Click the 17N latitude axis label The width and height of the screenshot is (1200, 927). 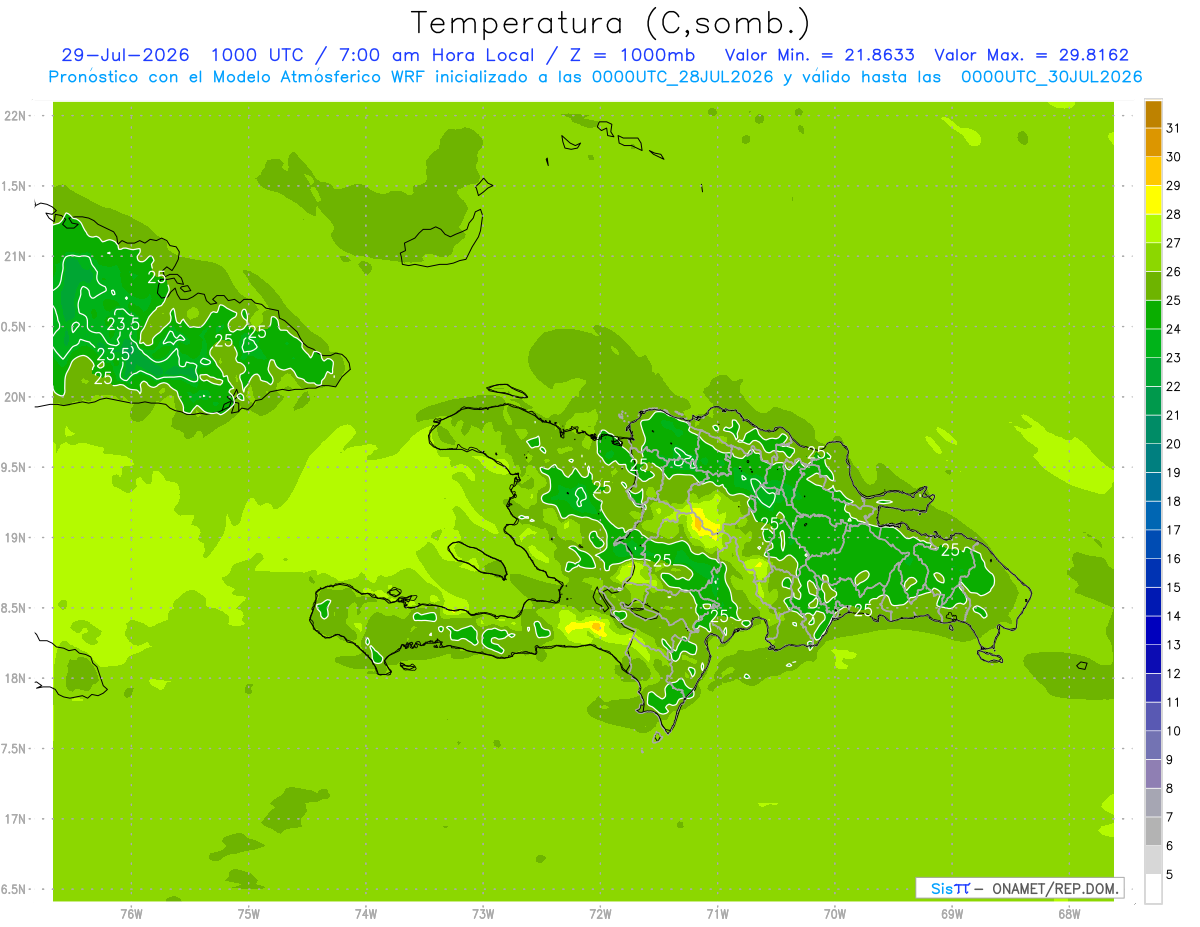16,819
